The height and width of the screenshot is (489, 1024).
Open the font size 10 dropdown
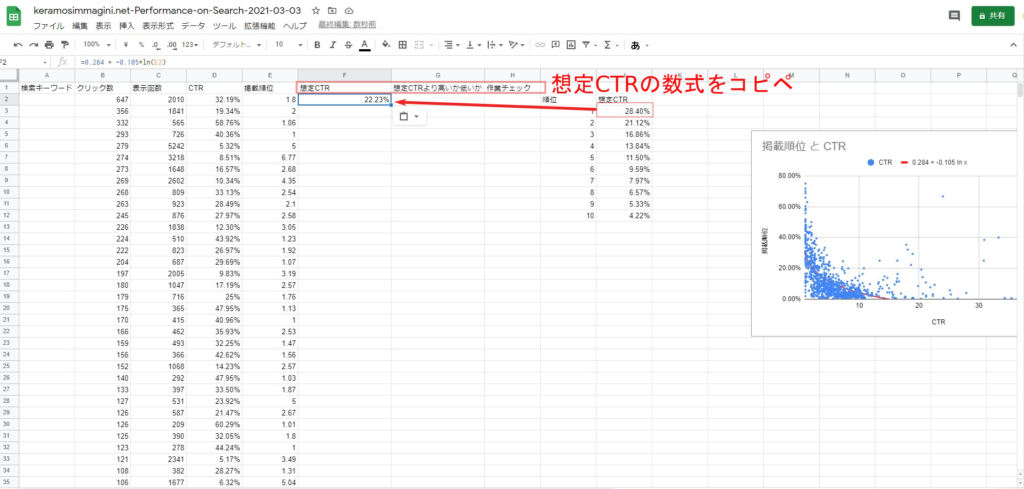point(289,45)
